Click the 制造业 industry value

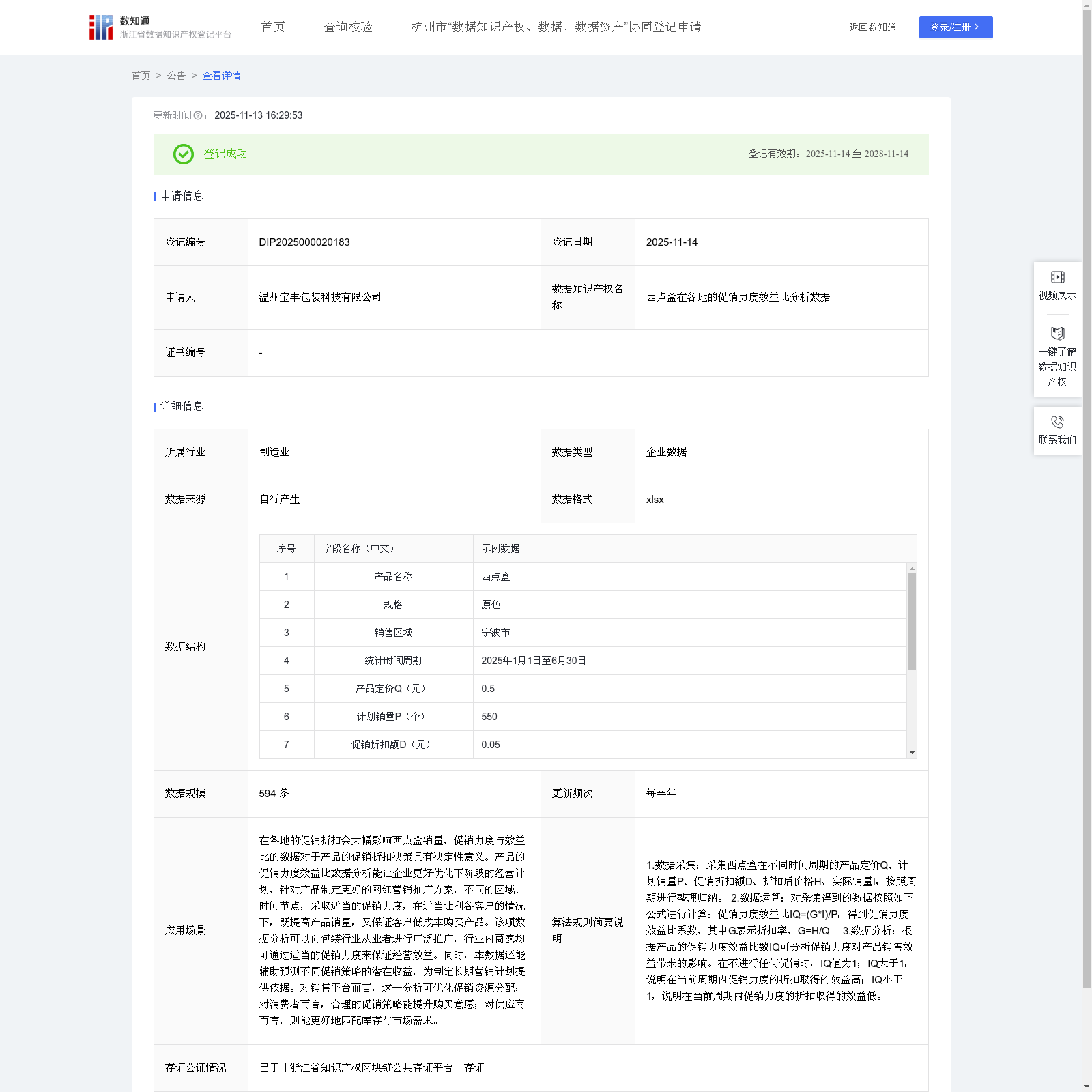pos(274,452)
